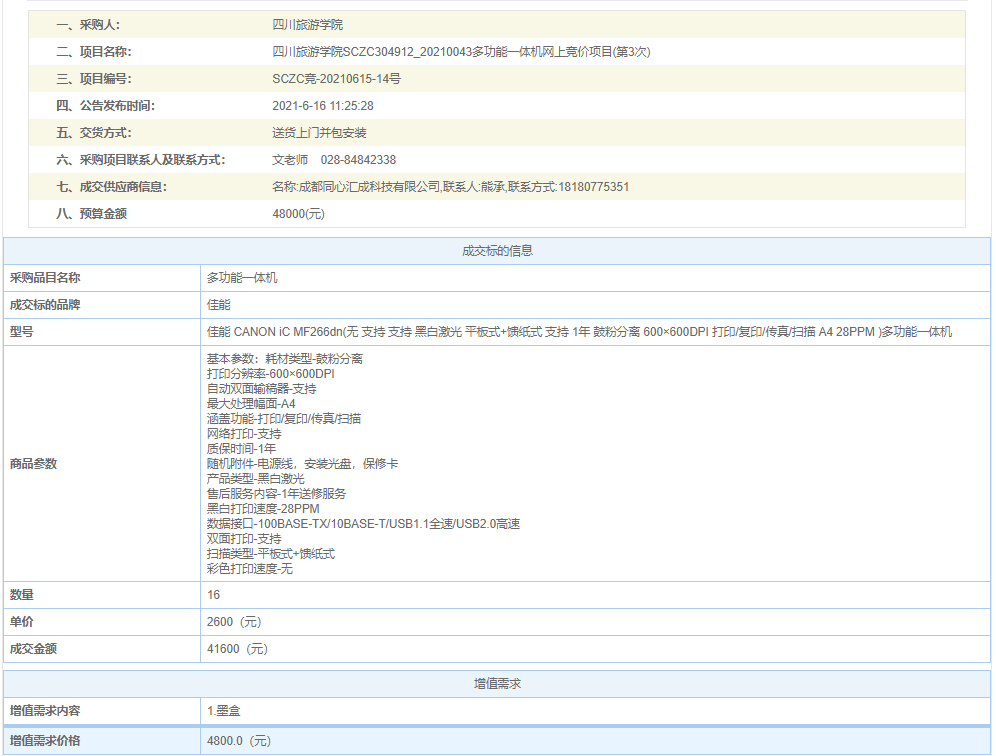The image size is (996, 756).
Task: Click the model text CANON iC MF266dn
Action: pos(288,332)
